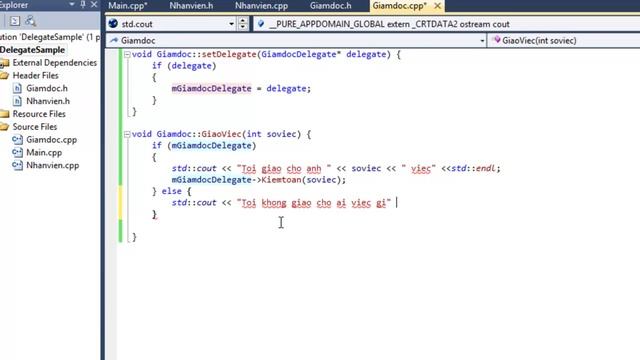The height and width of the screenshot is (360, 640).
Task: Select the External Dependencies folder
Action: click(54, 62)
